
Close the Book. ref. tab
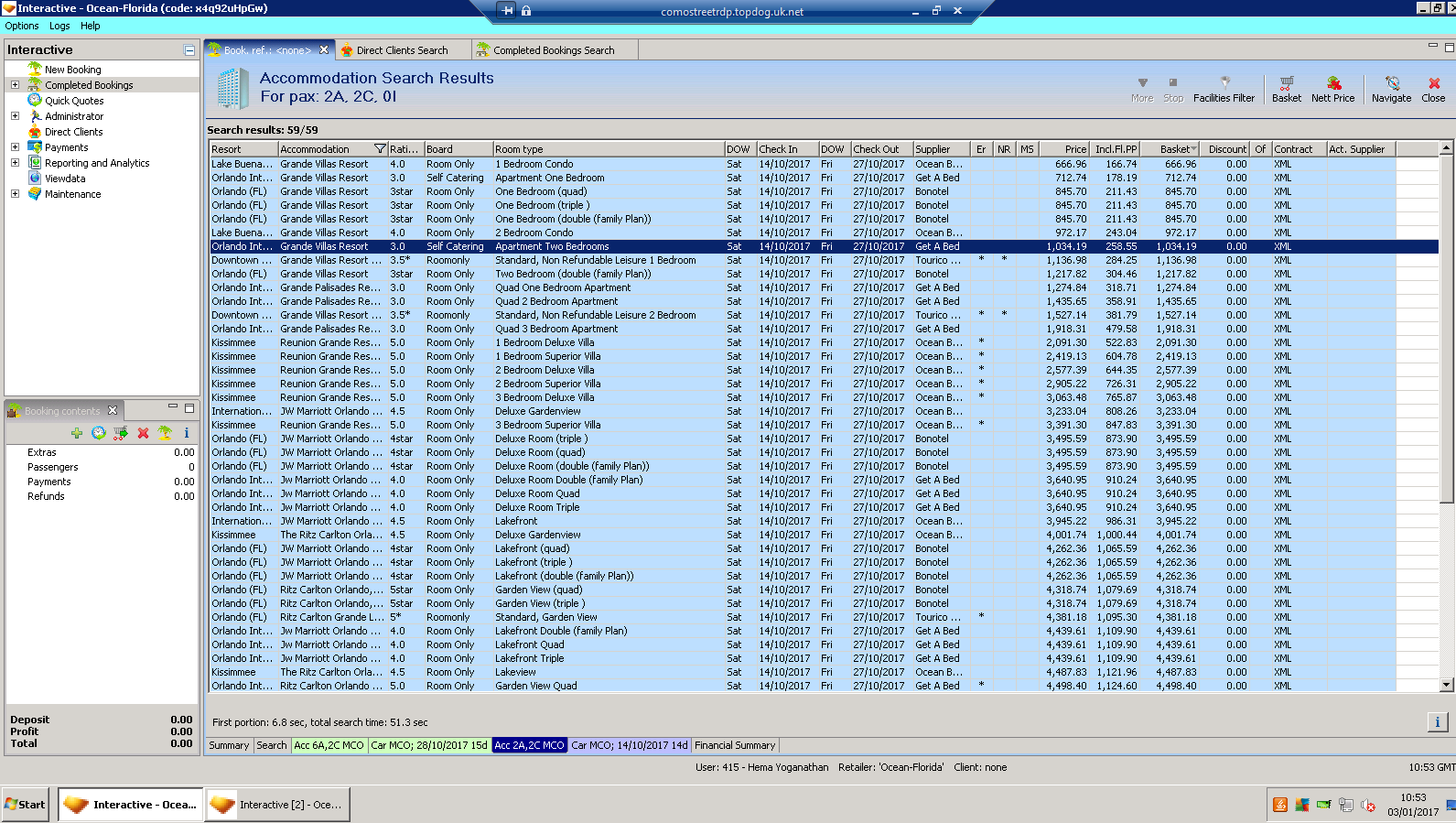324,50
